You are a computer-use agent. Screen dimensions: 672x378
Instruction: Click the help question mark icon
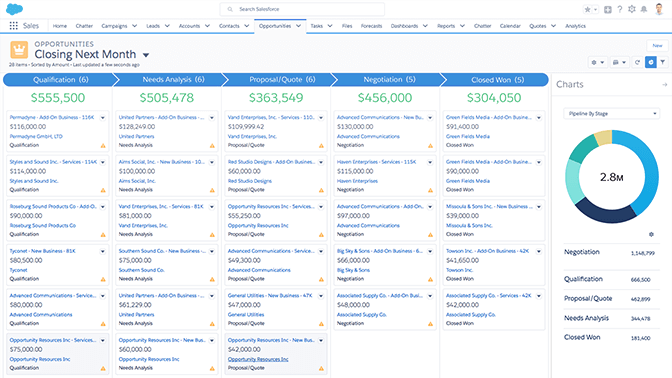[x=620, y=9]
